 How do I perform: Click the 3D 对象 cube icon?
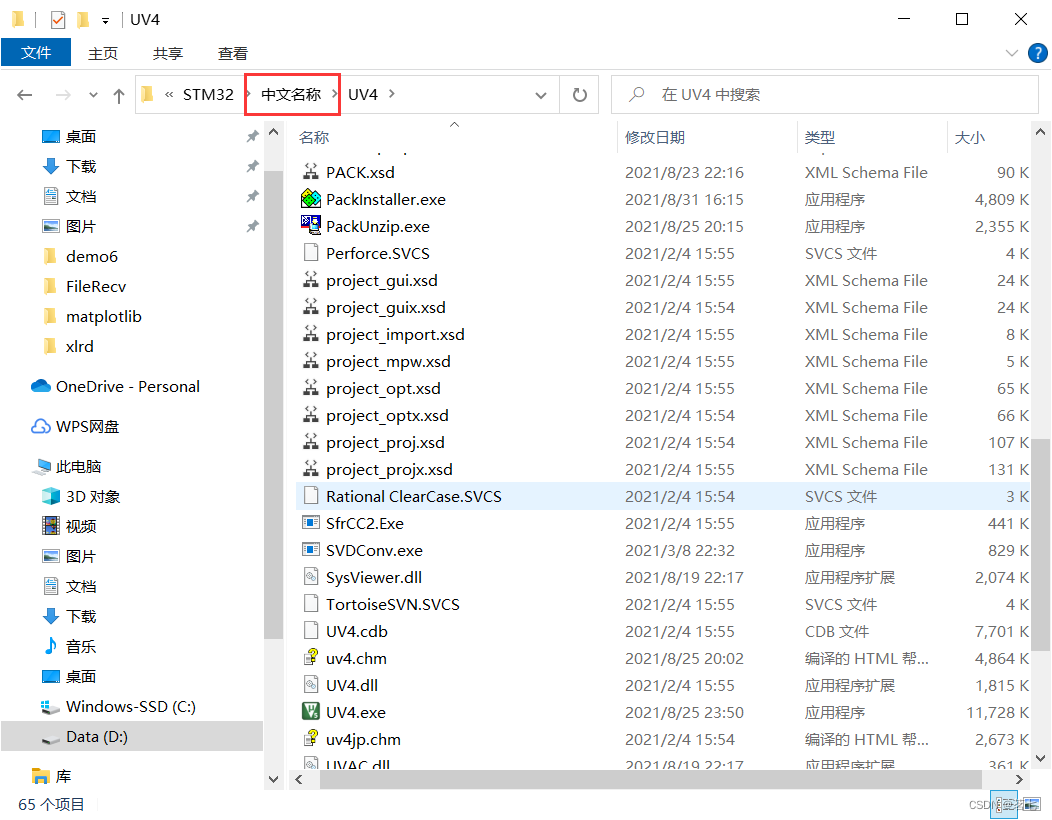tap(50, 496)
